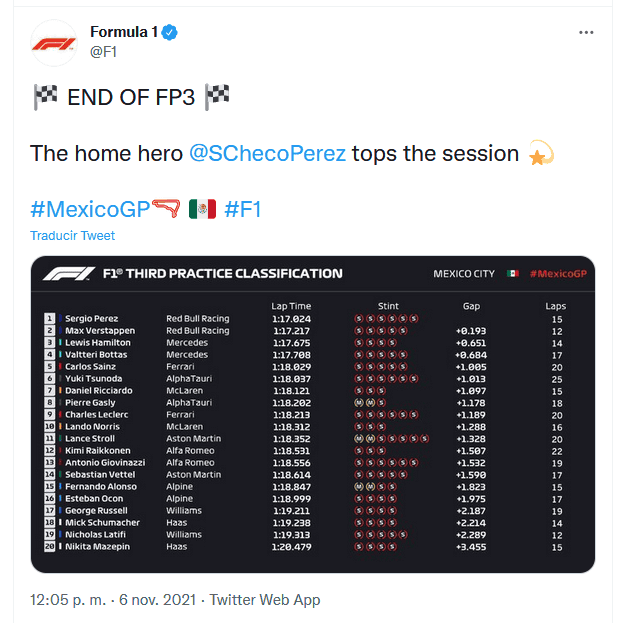Image resolution: width=625 pixels, height=623 pixels.
Task: Open the Formula 1 display name
Action: (124, 33)
